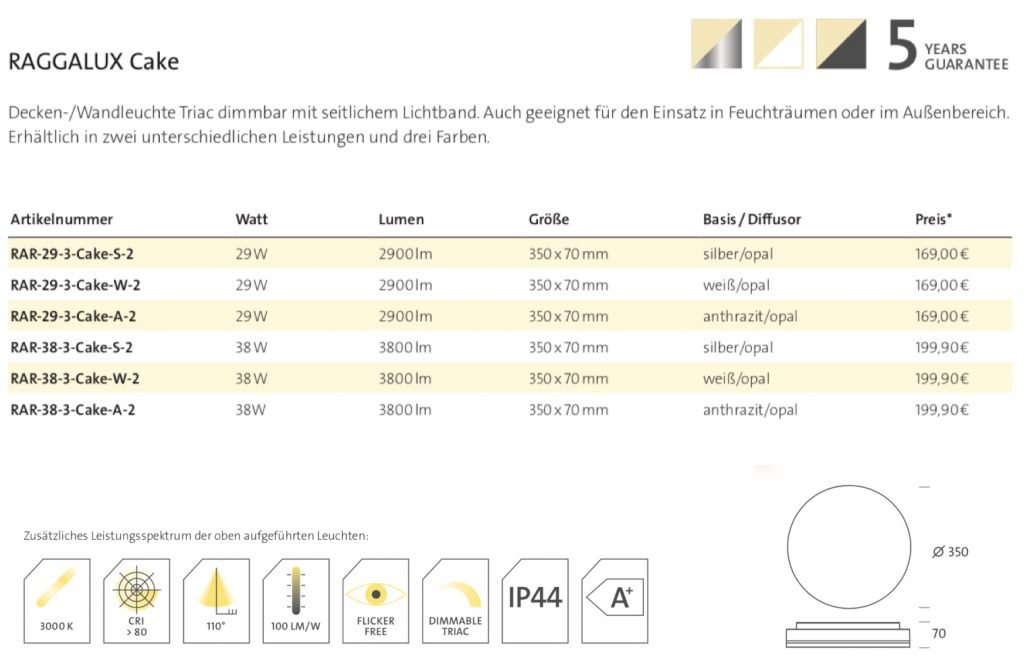Click the 169,00€ price in RAR-29-3-Cake-S-2 row
This screenshot has height=666, width=1024.
pyautogui.click(x=942, y=254)
